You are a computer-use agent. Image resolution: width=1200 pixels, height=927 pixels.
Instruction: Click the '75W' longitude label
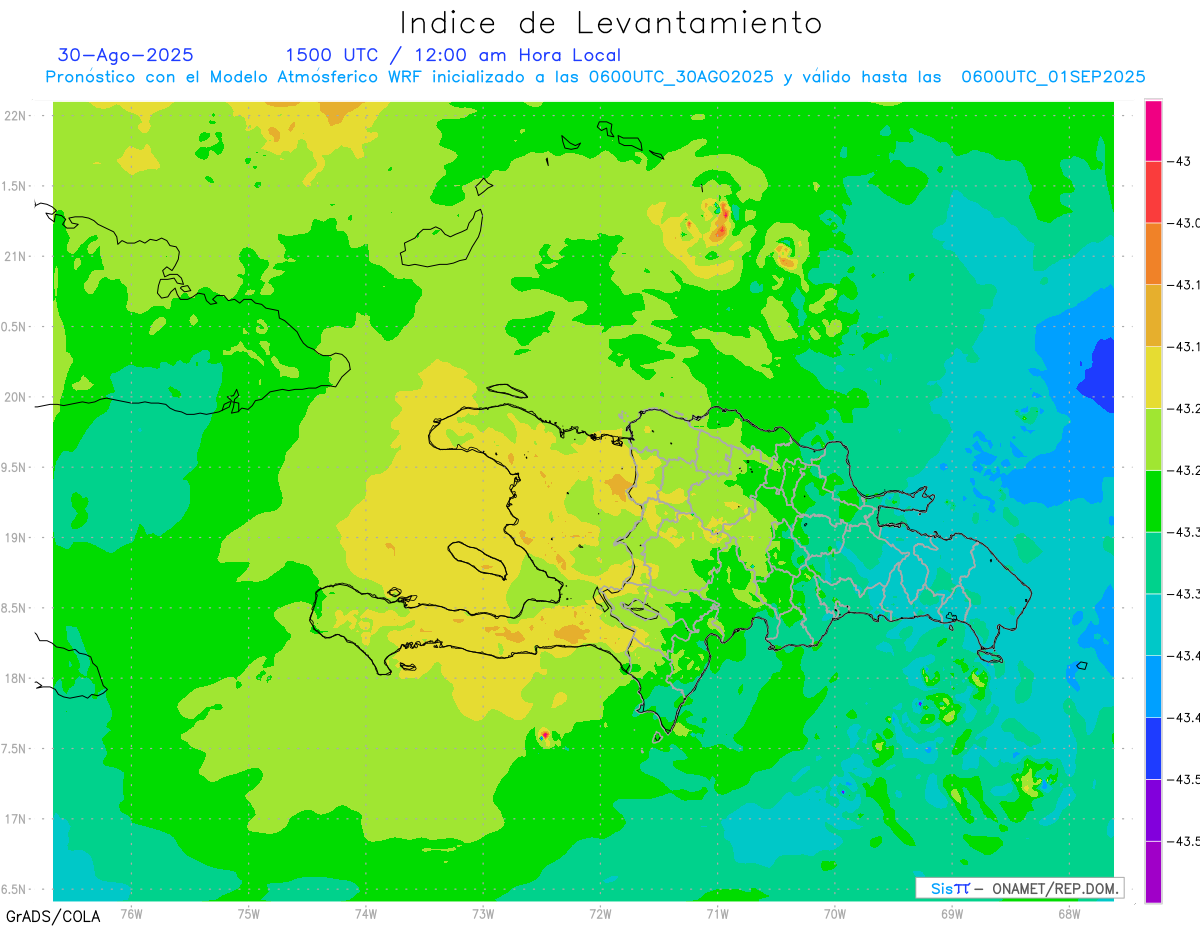tap(248, 913)
